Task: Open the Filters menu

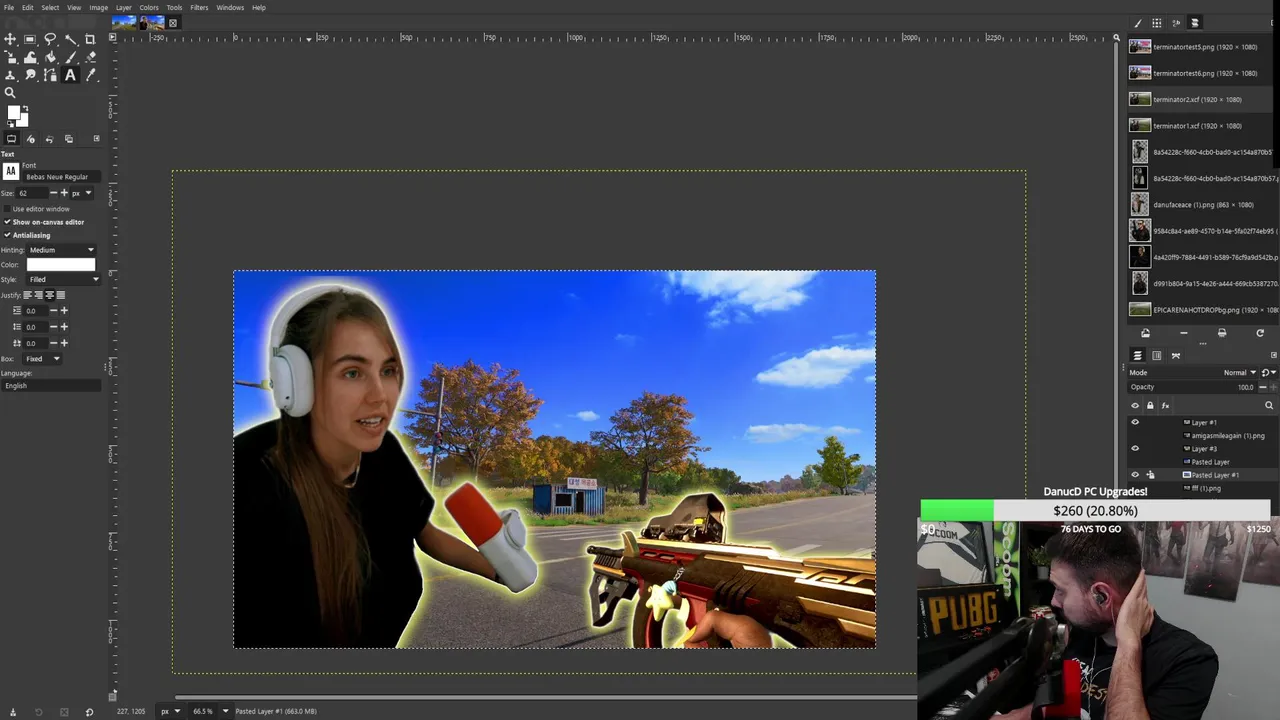Action: tap(199, 7)
